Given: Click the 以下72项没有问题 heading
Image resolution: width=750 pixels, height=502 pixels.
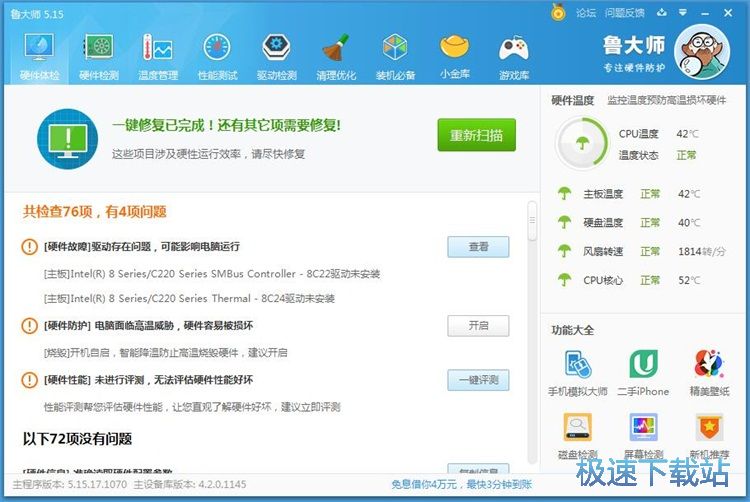Looking at the screenshot, I should (77, 438).
